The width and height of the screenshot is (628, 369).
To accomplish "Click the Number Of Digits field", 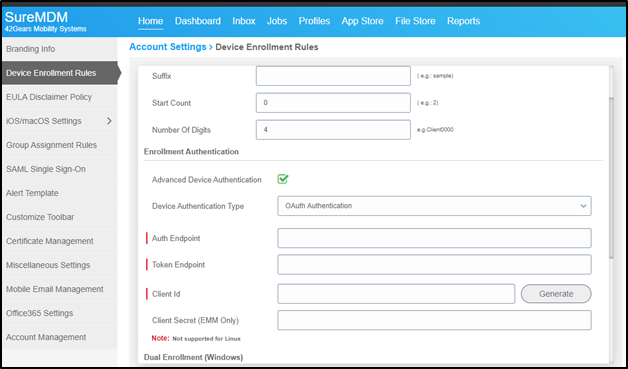I will (x=333, y=130).
